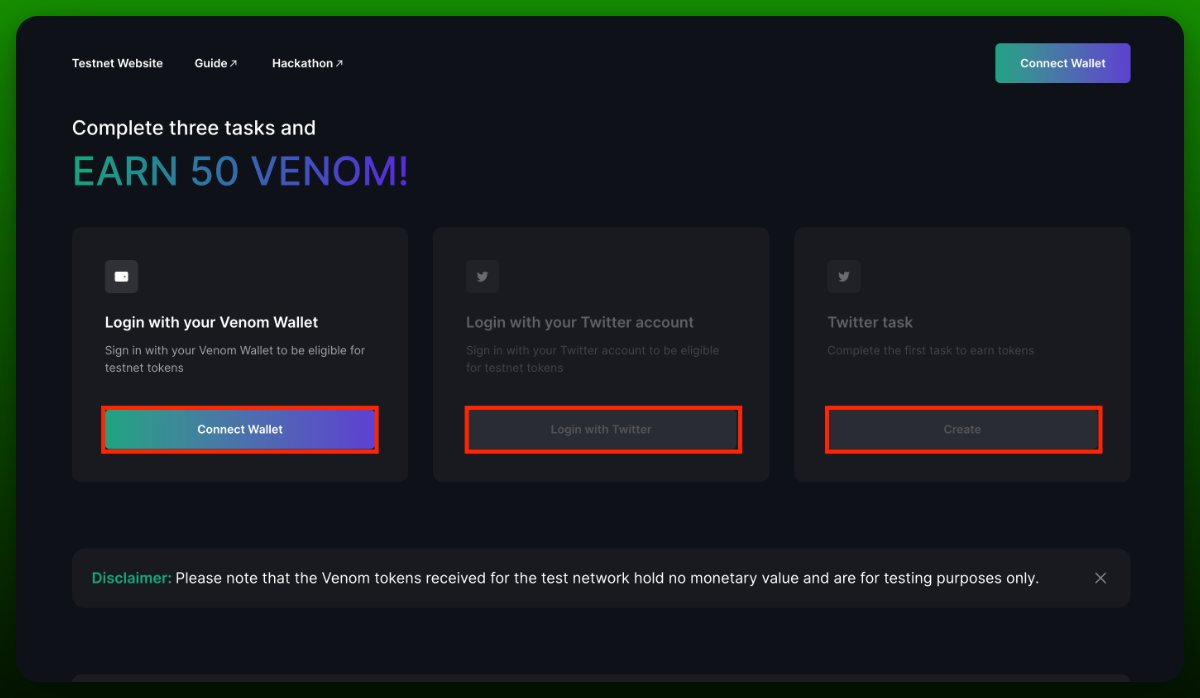Click the Twitter bird icon above 'Login with your Twitter account'
The height and width of the screenshot is (698, 1200).
pos(482,277)
